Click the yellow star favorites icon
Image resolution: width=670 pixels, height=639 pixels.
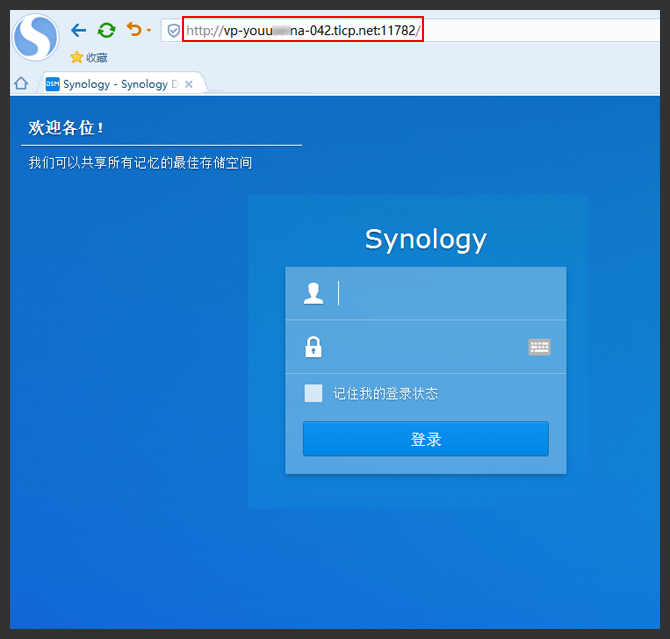(77, 57)
